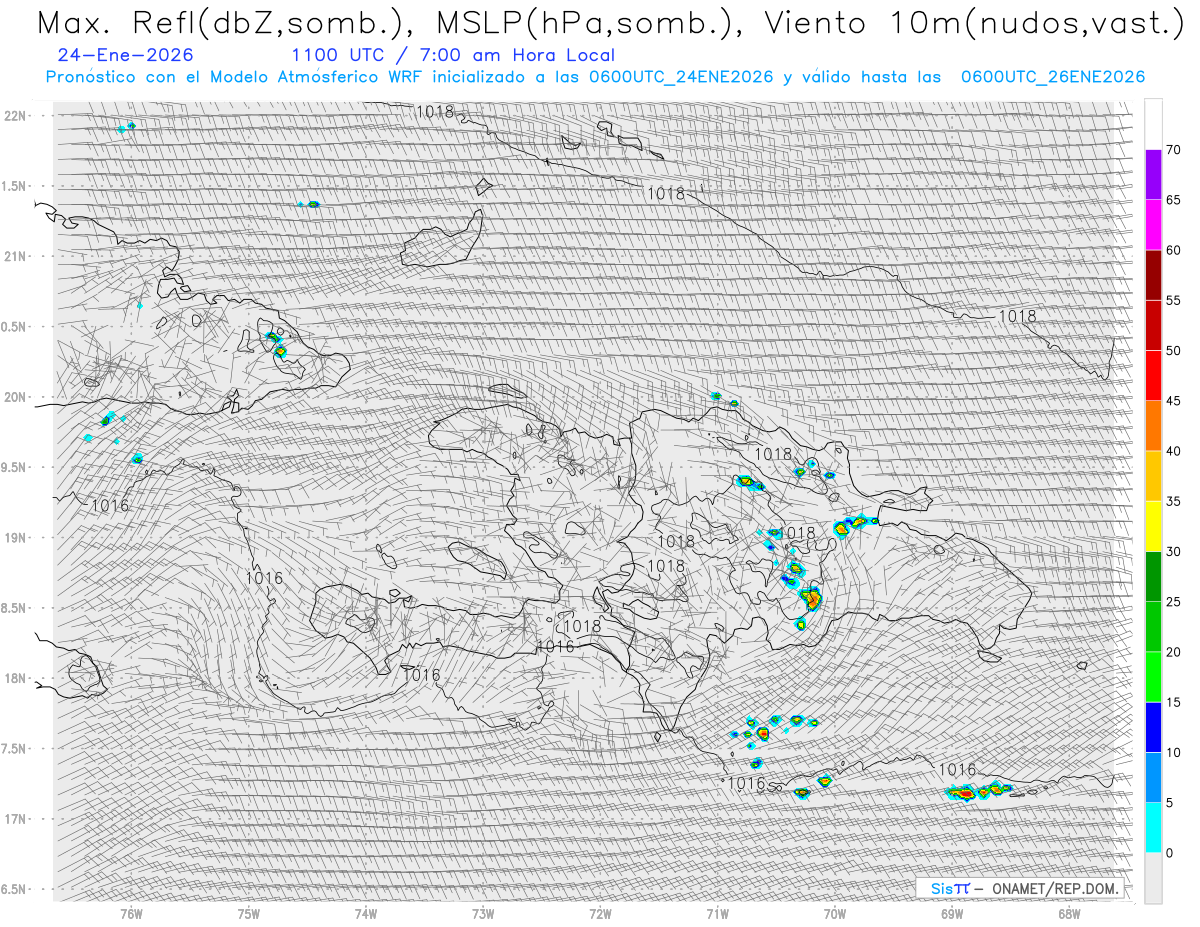Click the '21N' latitude label

(x=17, y=257)
